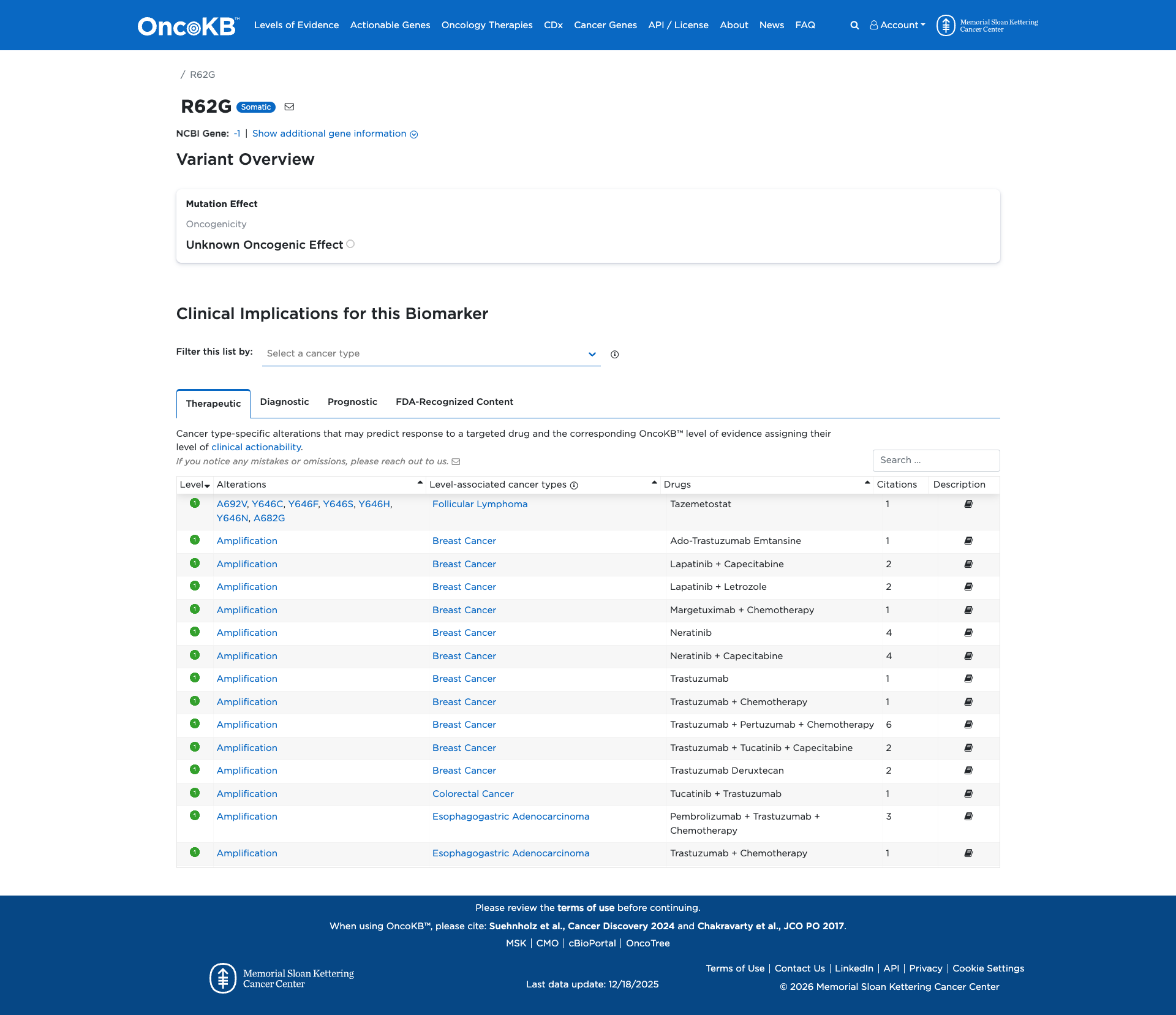Open the description book icon for Tazemetostat
The height and width of the screenshot is (1015, 1176).
pos(968,504)
